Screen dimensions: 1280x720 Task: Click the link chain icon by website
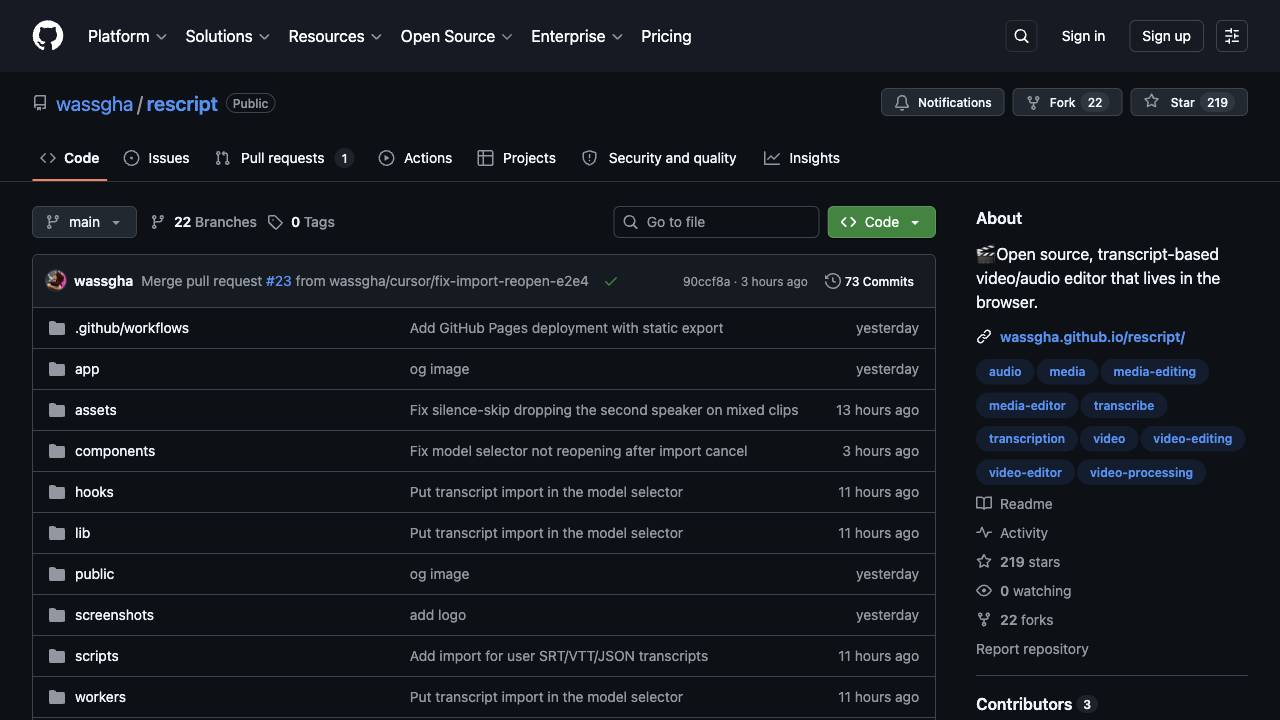[x=984, y=337]
